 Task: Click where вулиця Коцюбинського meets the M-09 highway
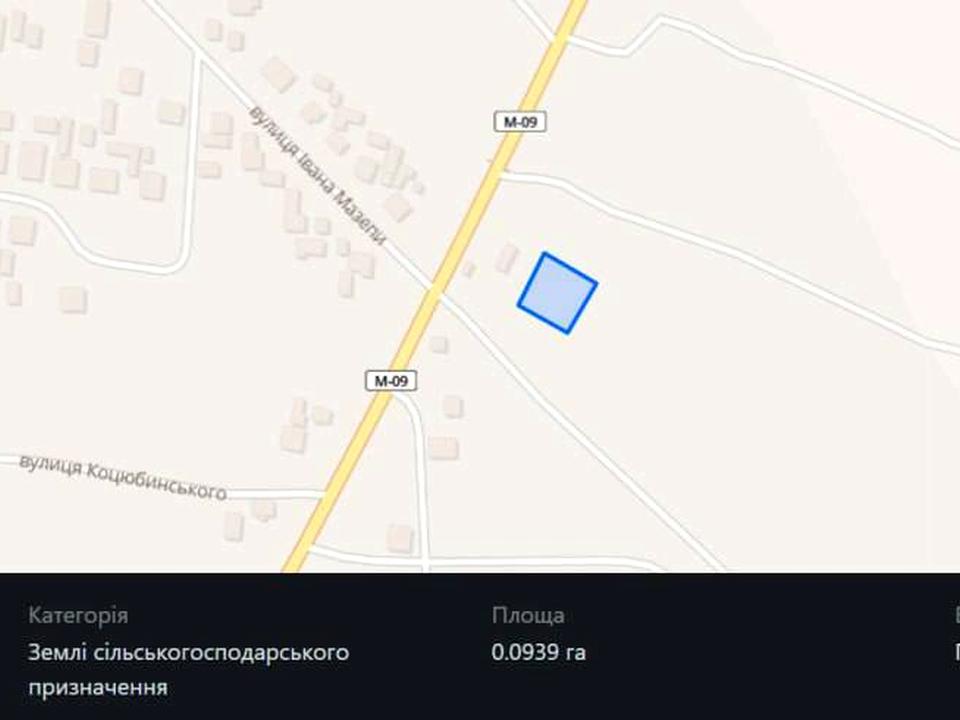[x=323, y=493]
